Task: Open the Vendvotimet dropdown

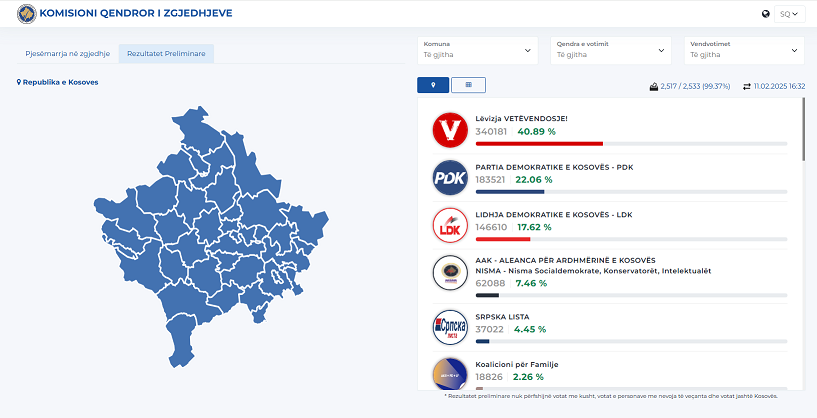Action: (744, 50)
